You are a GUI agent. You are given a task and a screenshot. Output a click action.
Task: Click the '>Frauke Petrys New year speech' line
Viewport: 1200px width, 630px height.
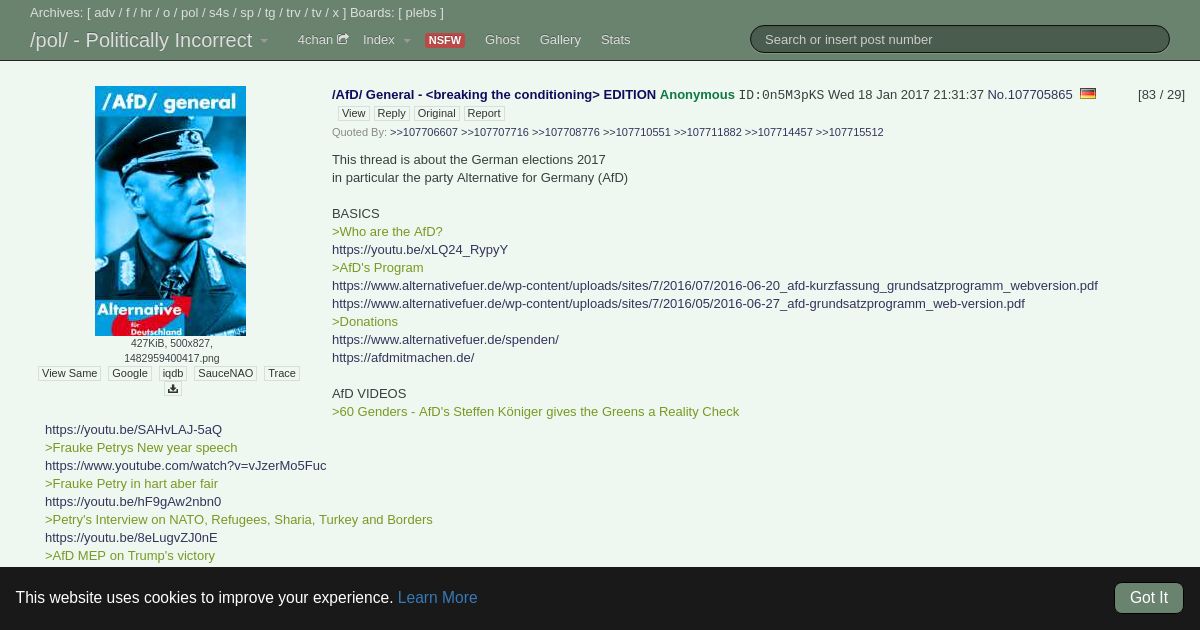coord(141,447)
